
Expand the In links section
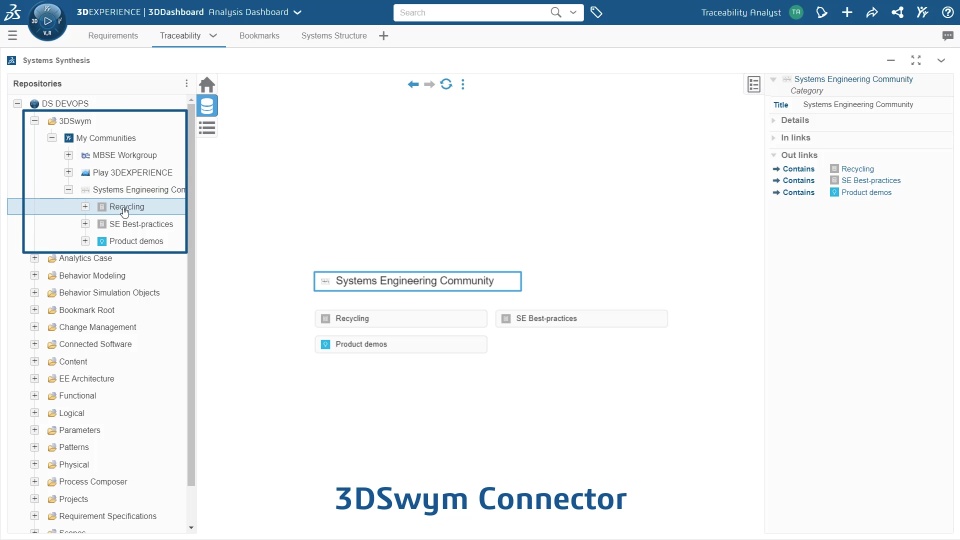(774, 138)
